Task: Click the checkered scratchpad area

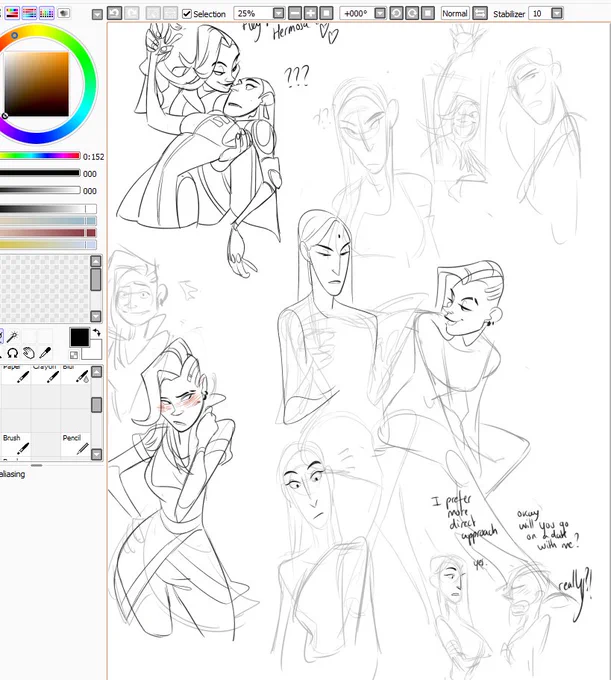Action: click(x=44, y=288)
